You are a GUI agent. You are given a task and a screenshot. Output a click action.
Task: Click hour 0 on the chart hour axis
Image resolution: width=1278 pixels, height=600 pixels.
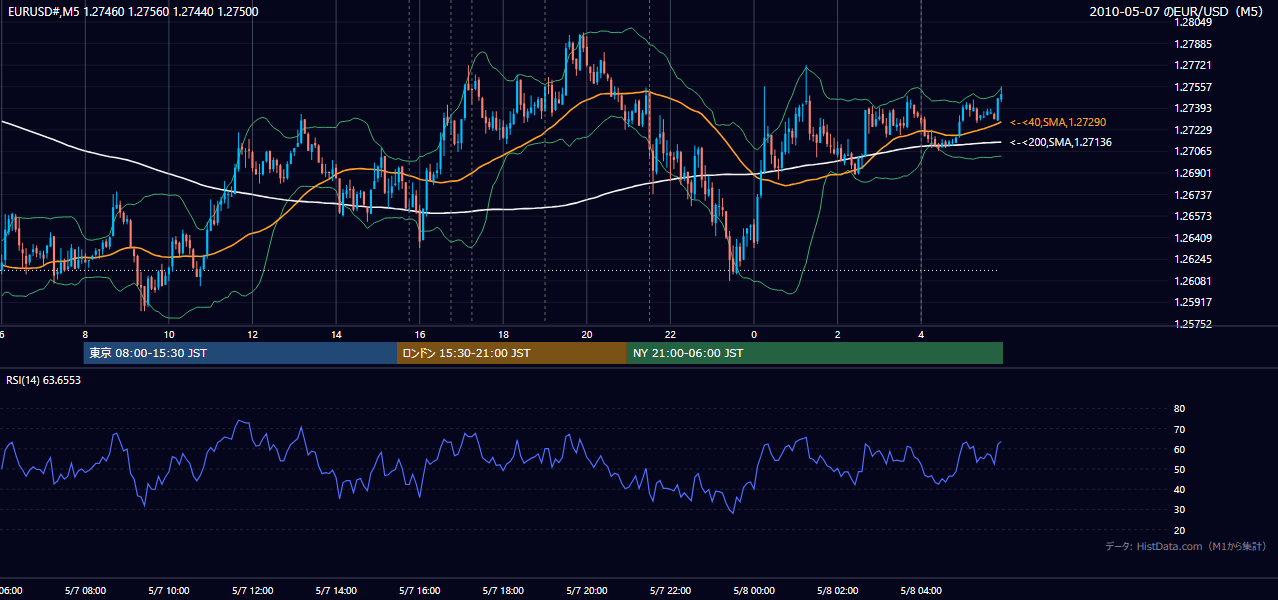tap(754, 334)
